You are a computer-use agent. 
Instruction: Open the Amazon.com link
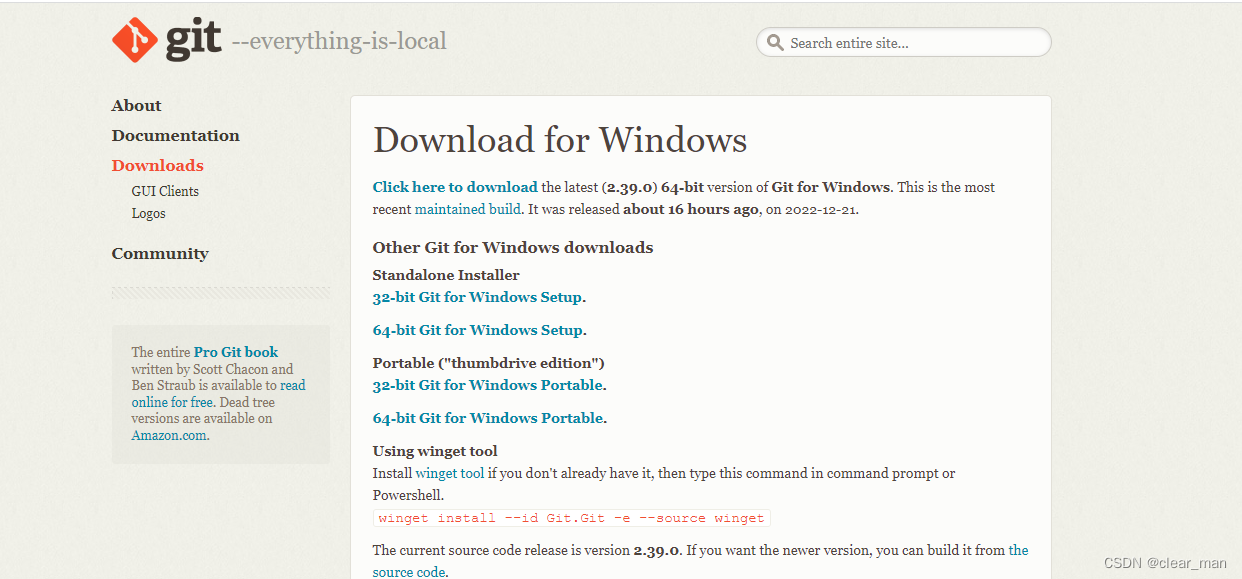coord(169,435)
